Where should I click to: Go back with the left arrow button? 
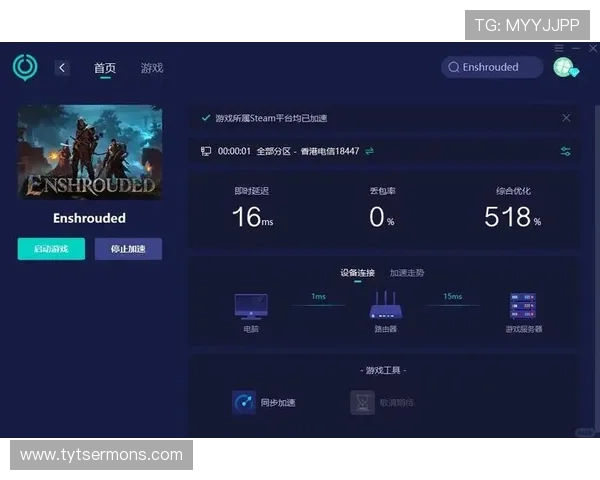[x=62, y=67]
